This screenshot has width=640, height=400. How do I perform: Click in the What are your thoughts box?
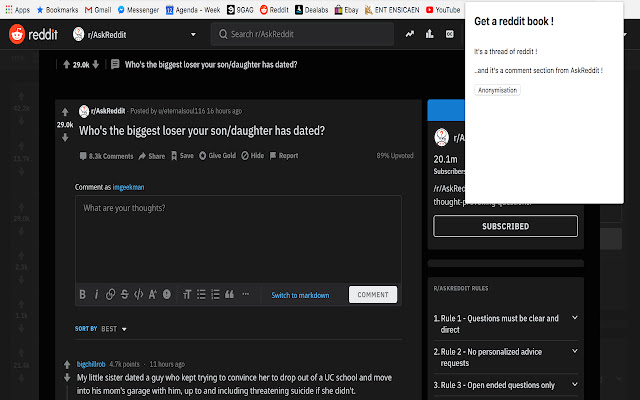coord(238,239)
